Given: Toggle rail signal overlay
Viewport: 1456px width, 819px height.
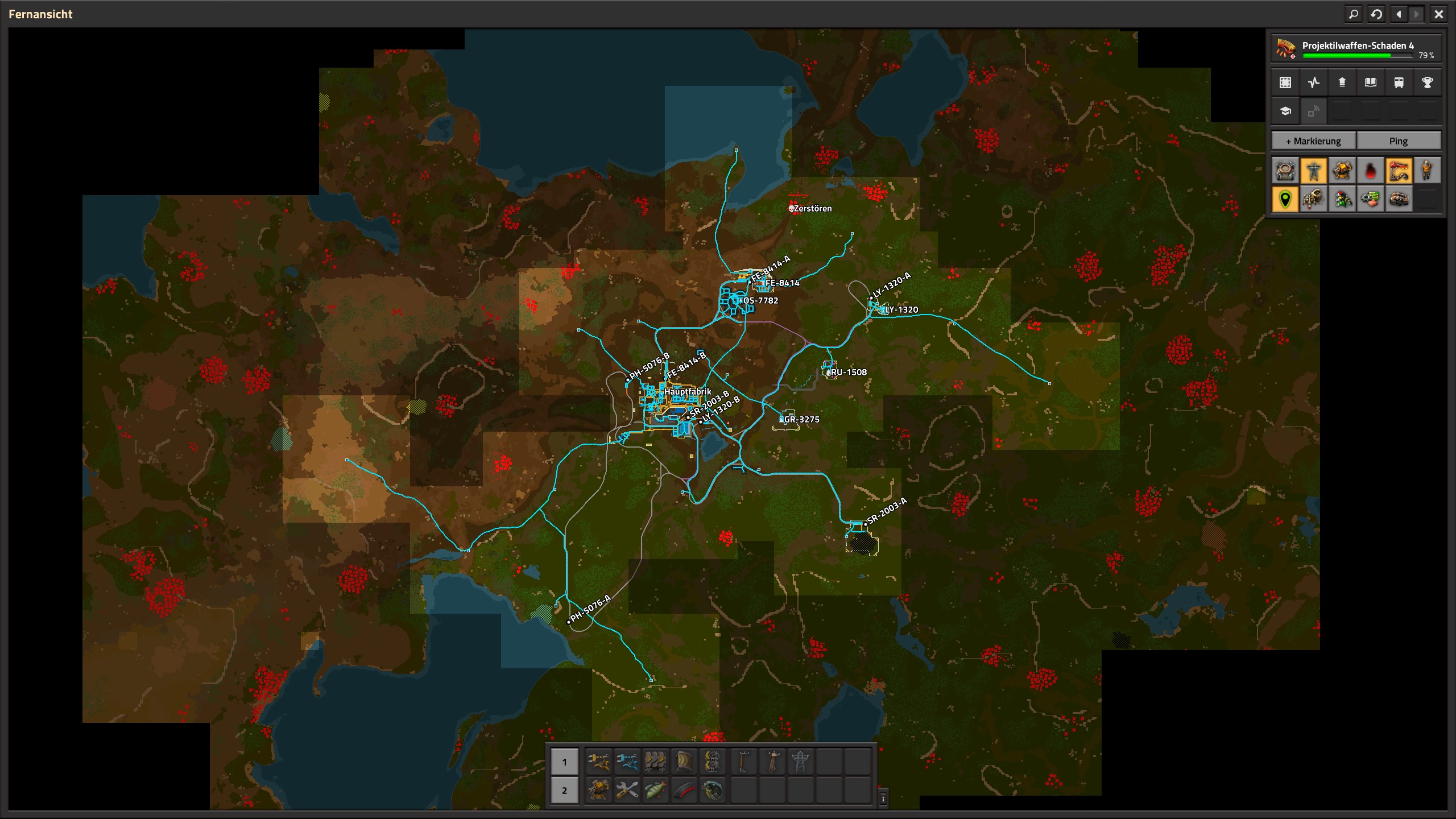Looking at the screenshot, I should [1342, 199].
